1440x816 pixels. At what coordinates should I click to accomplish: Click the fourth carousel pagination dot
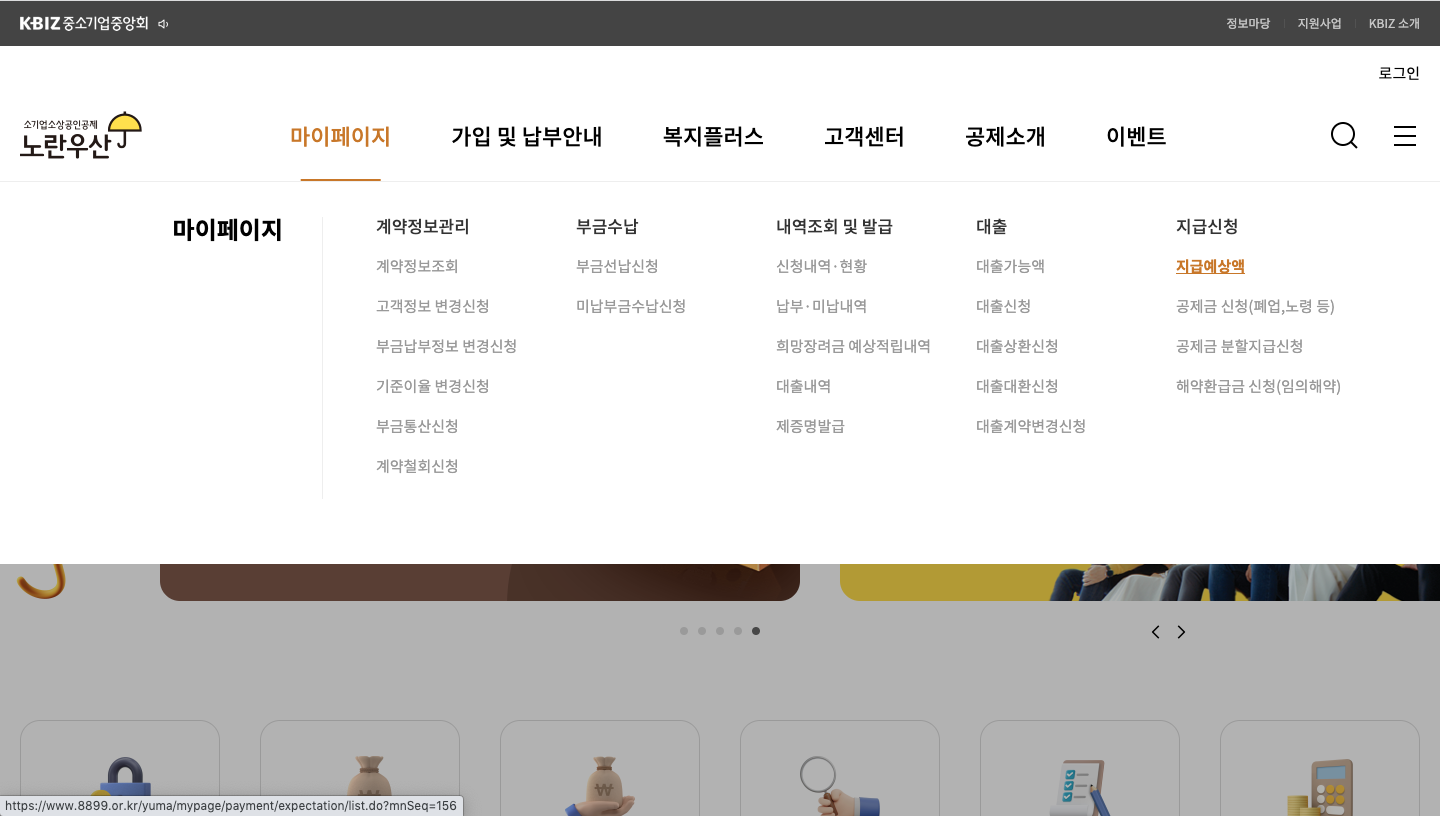[x=738, y=631]
